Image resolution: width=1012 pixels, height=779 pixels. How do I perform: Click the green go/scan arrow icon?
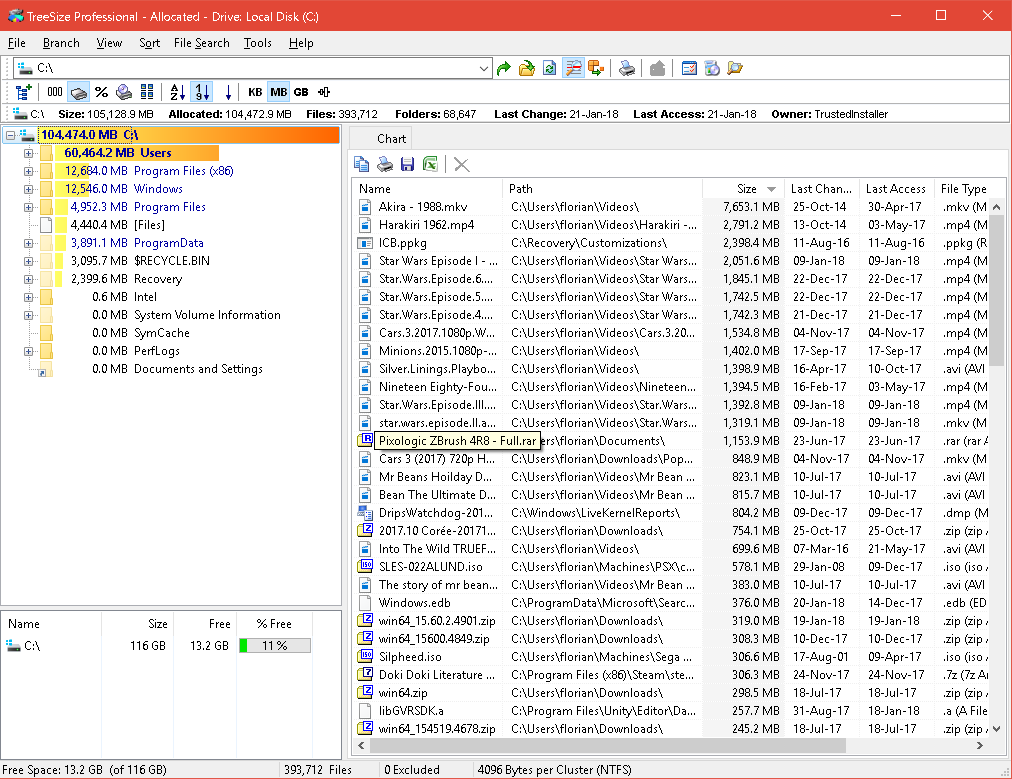pos(504,68)
